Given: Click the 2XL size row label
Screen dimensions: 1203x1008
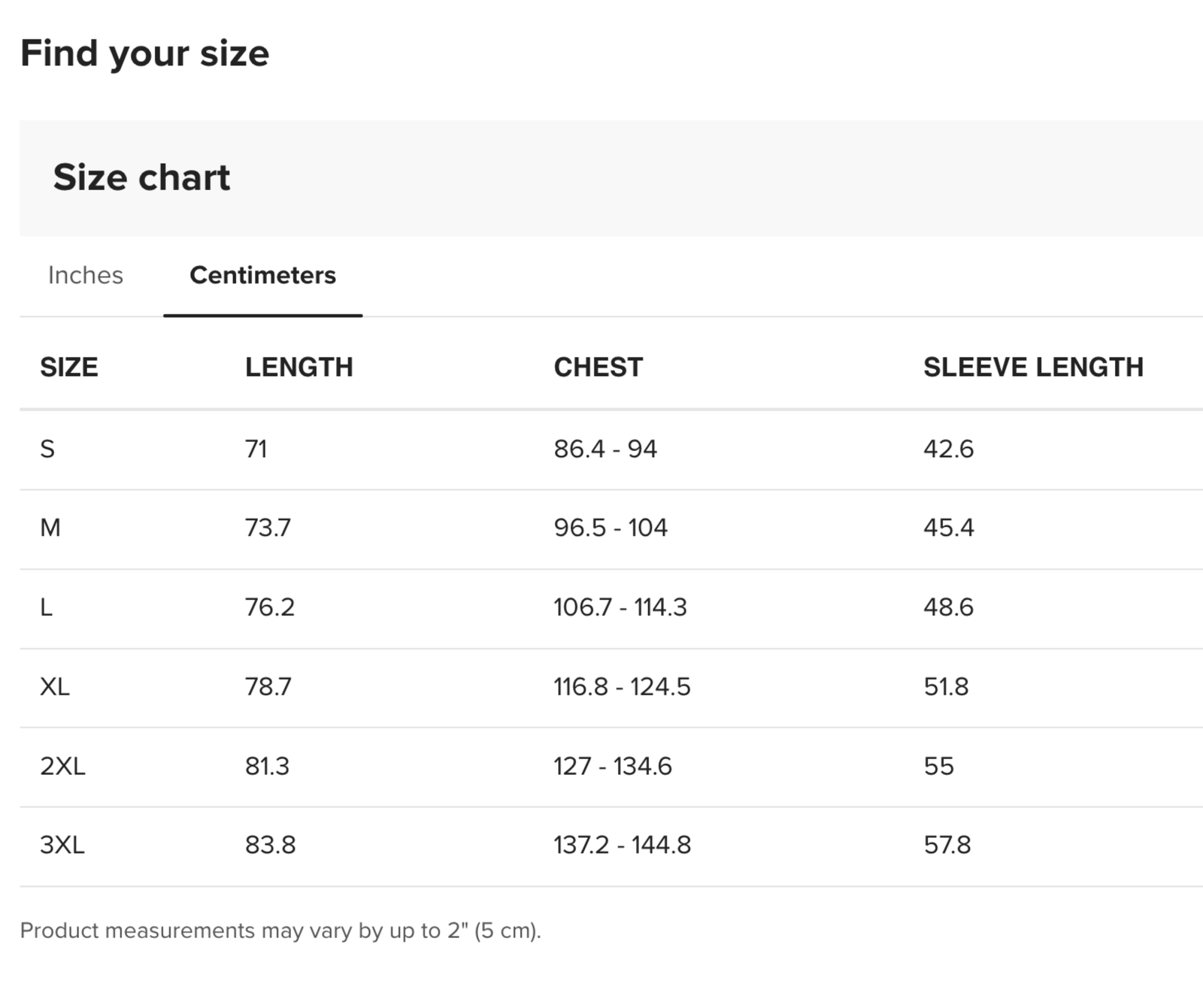Looking at the screenshot, I should tap(62, 766).
